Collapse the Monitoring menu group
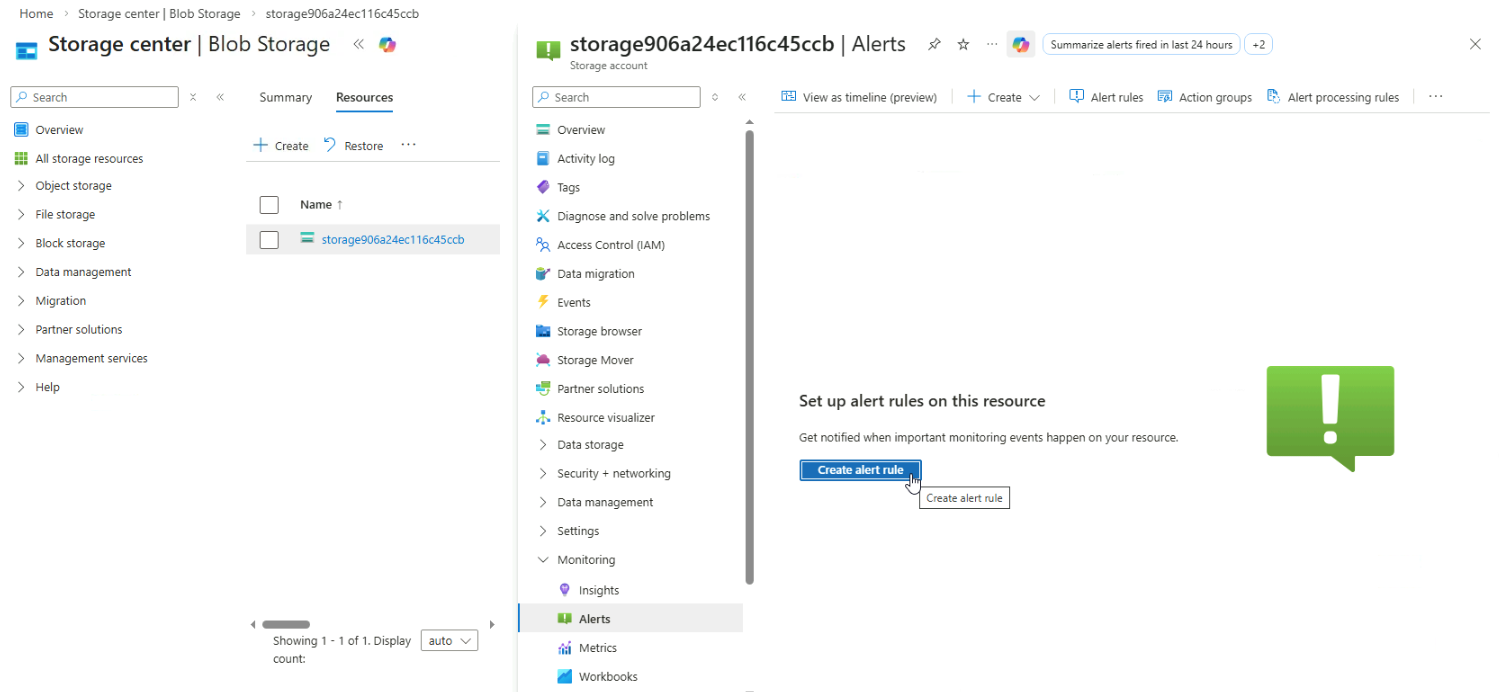This screenshot has height=692, width=1505. pyautogui.click(x=543, y=560)
